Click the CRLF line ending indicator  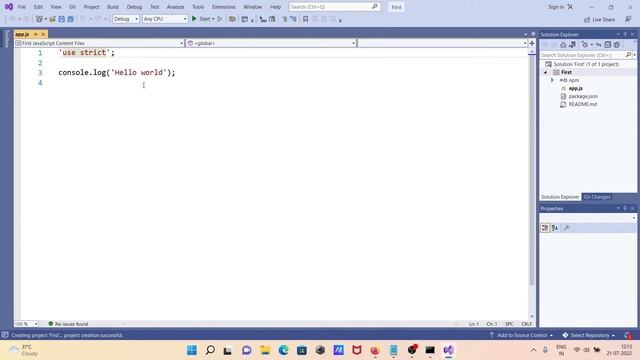click(527, 324)
